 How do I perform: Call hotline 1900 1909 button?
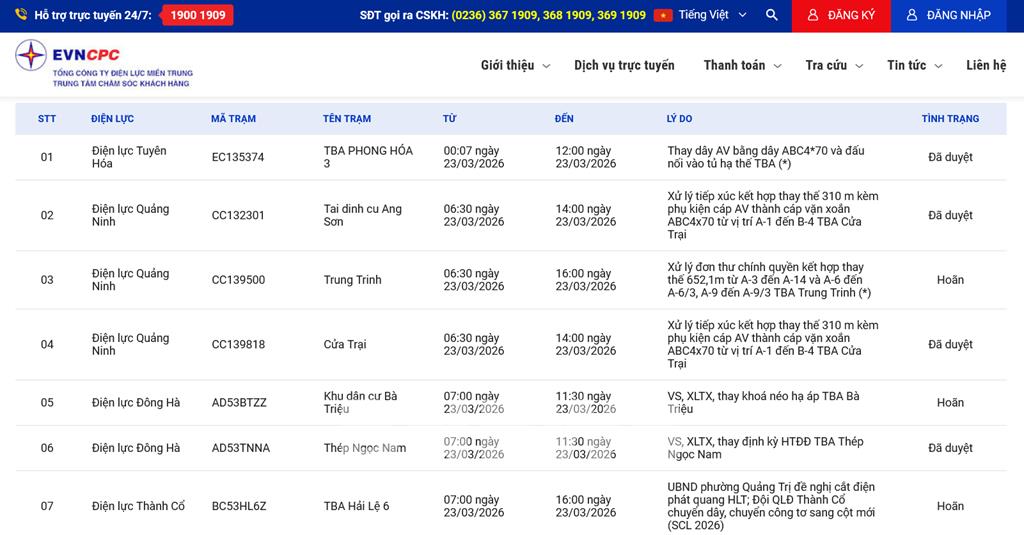[x=197, y=15]
